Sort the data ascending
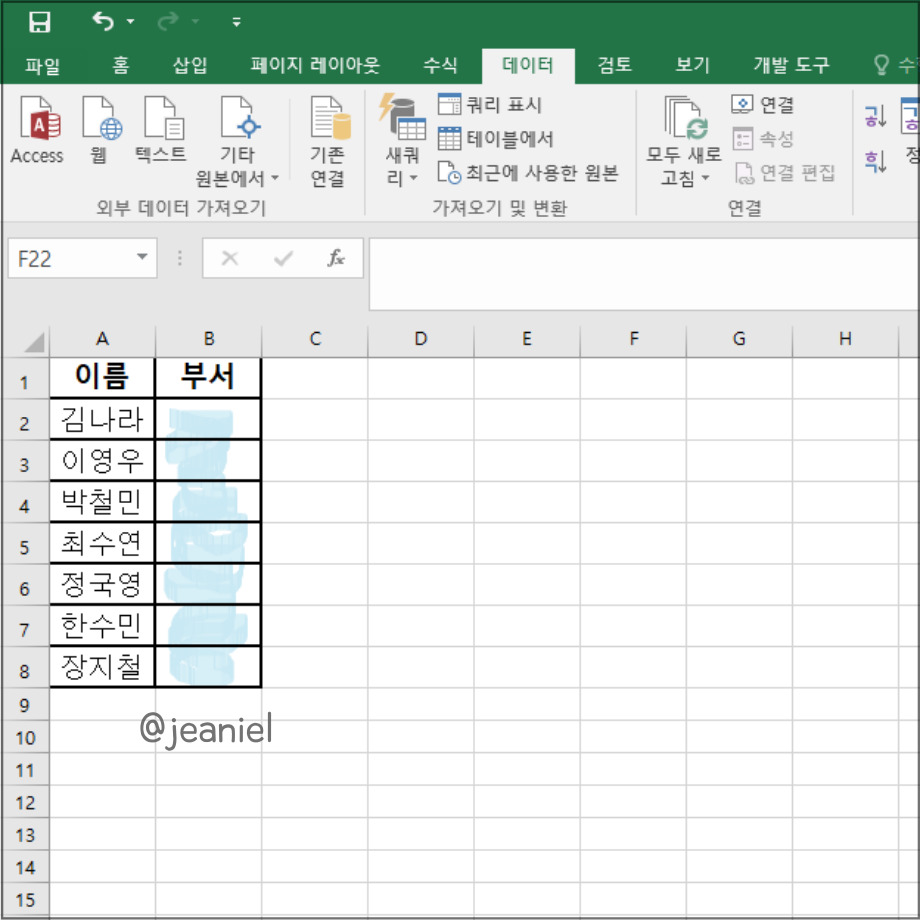This screenshot has width=920, height=920. coord(874,113)
